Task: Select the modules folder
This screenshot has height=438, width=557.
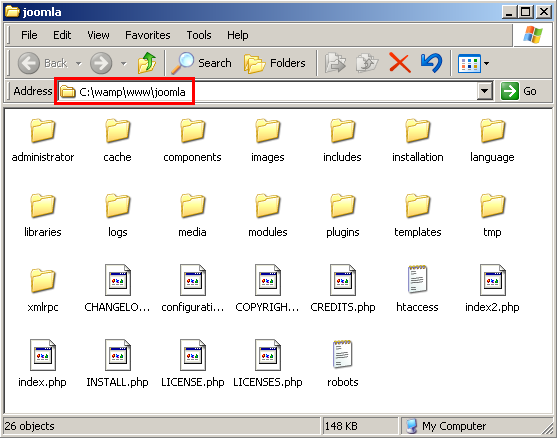Action: coord(267,216)
